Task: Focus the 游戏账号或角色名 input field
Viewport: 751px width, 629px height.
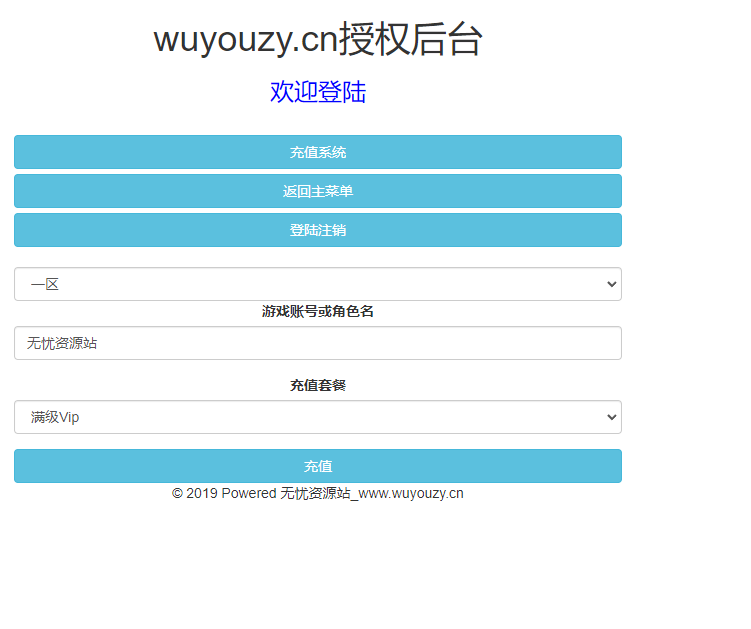Action: click(x=318, y=343)
